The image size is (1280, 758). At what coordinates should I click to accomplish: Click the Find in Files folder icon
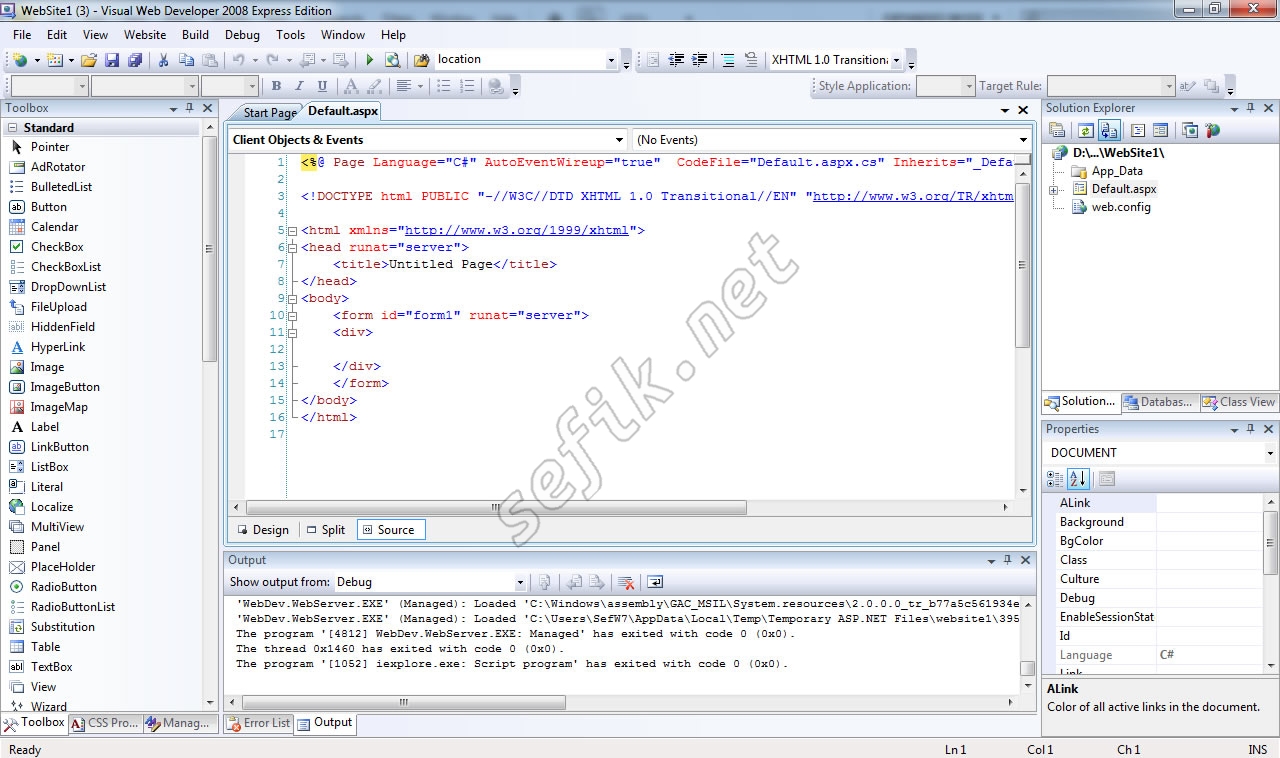click(x=422, y=60)
